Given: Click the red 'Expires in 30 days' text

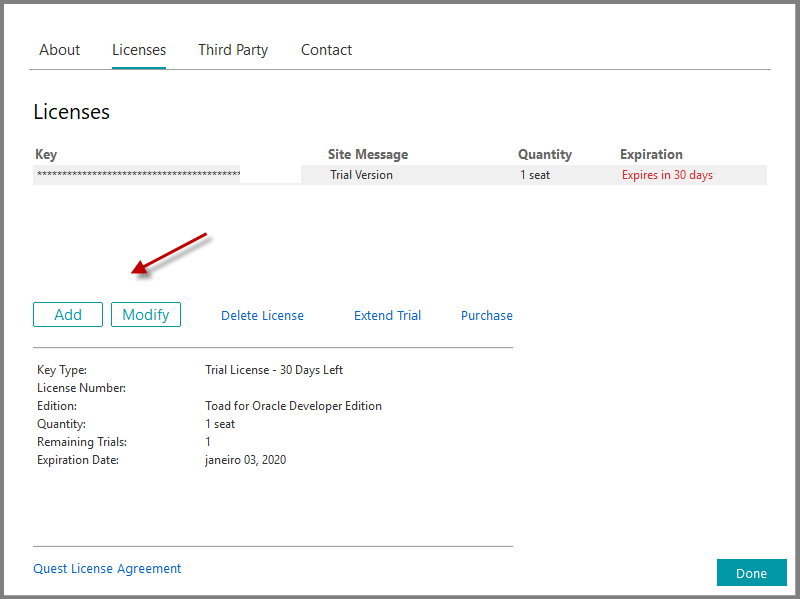Looking at the screenshot, I should tap(667, 175).
